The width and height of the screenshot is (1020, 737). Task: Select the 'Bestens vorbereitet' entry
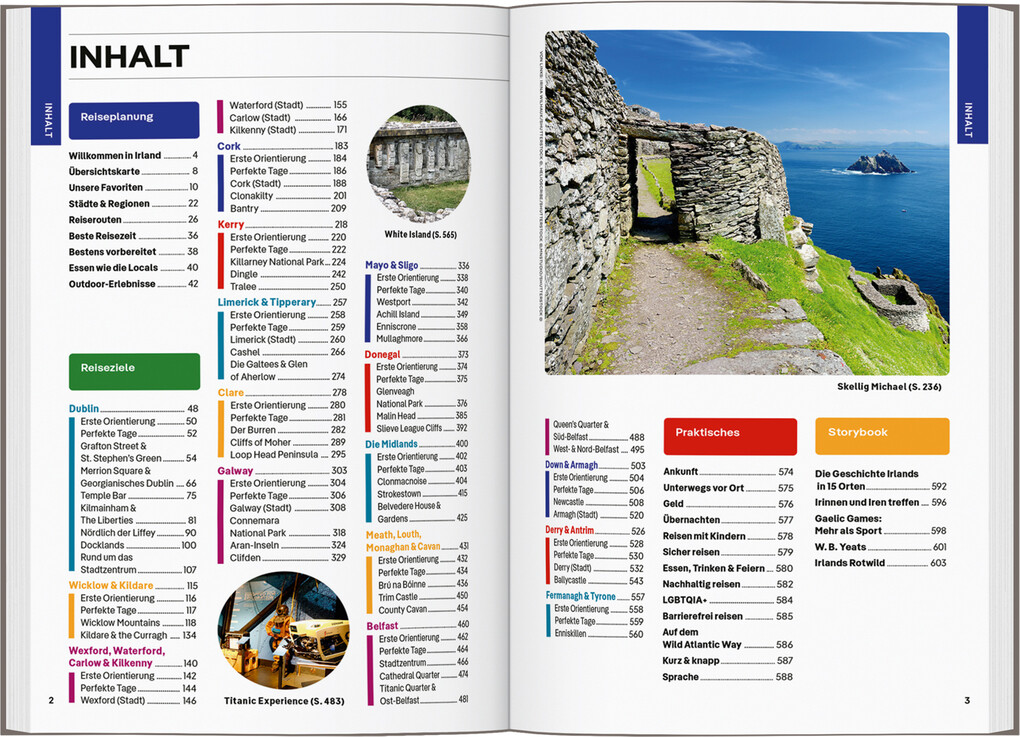coord(133,252)
